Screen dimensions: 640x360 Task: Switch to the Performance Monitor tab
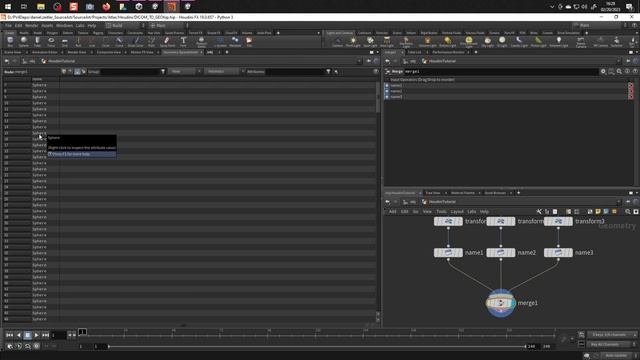448,52
